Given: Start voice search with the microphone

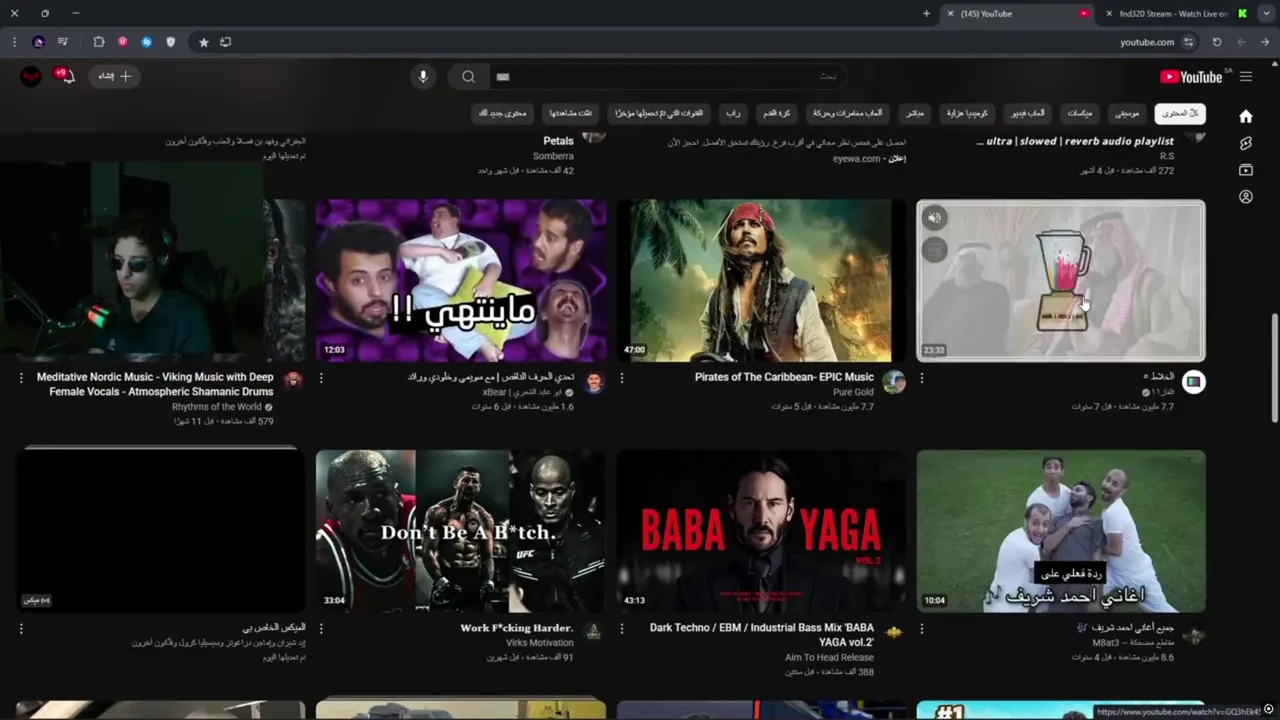Looking at the screenshot, I should click(x=423, y=77).
